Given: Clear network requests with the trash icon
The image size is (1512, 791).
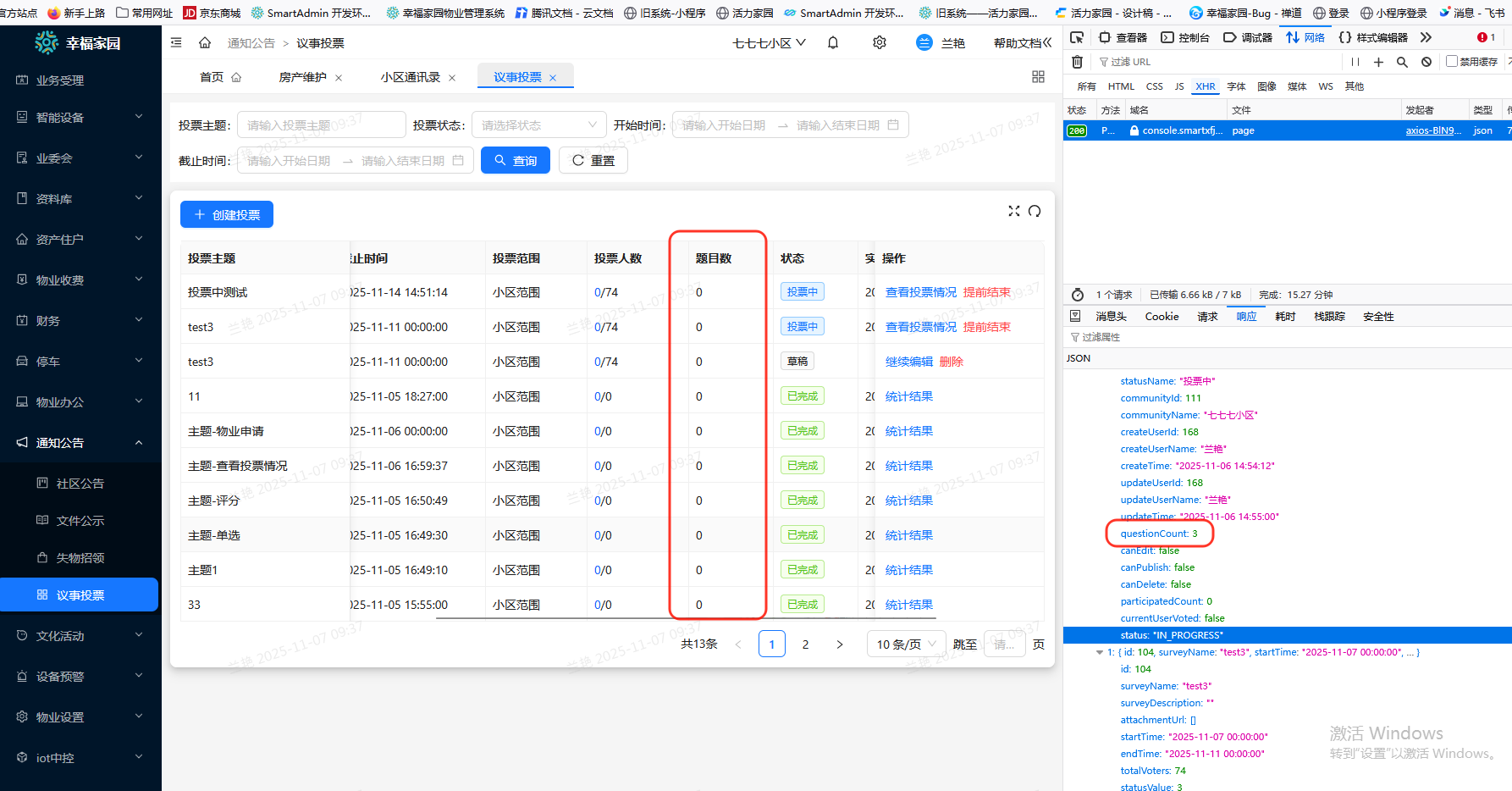Looking at the screenshot, I should pyautogui.click(x=1076, y=61).
